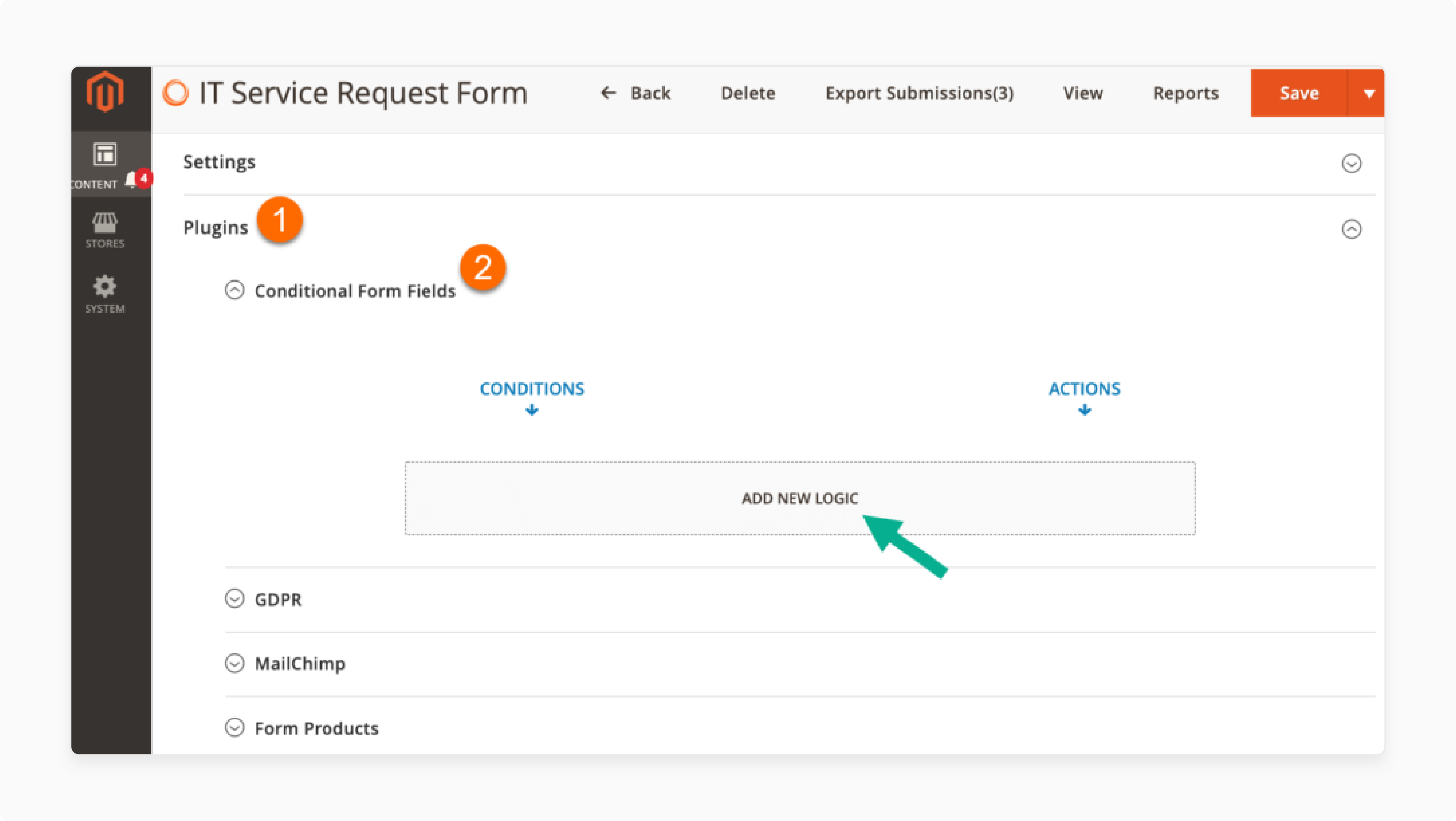Image resolution: width=1456 pixels, height=821 pixels.
Task: Collapse Conditional Form Fields section
Action: pyautogui.click(x=234, y=290)
